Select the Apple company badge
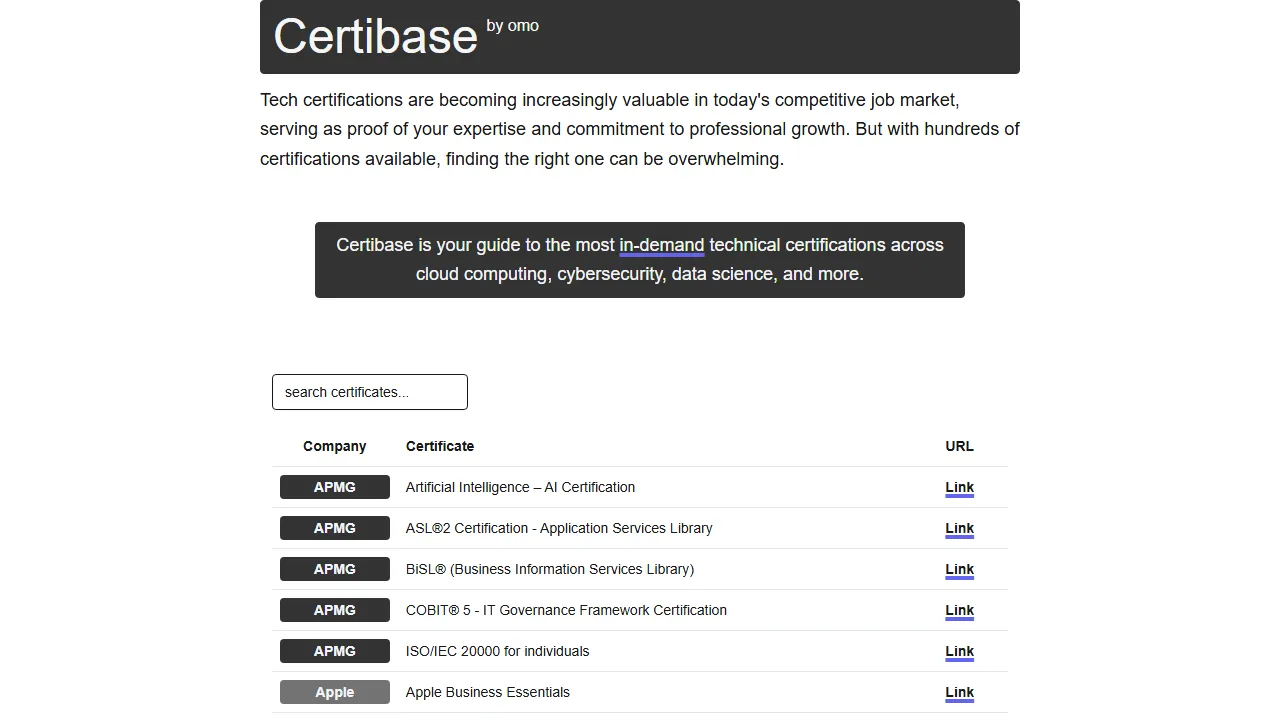The height and width of the screenshot is (720, 1280). click(334, 692)
